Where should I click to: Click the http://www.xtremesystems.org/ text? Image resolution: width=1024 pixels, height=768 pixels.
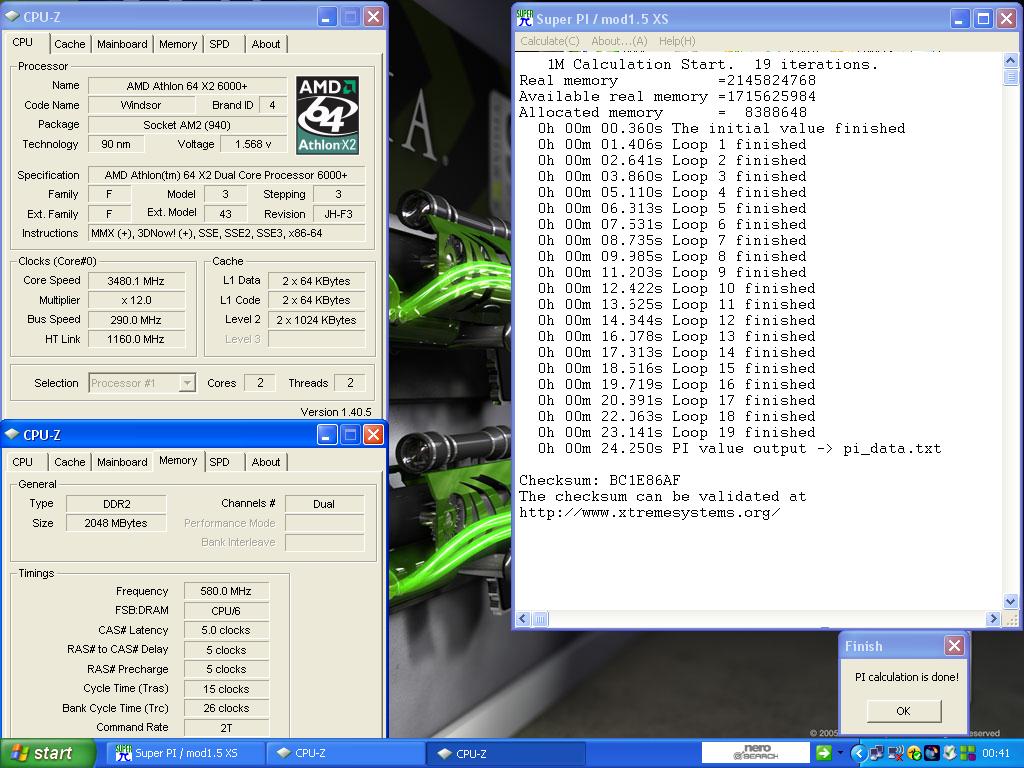coord(649,513)
